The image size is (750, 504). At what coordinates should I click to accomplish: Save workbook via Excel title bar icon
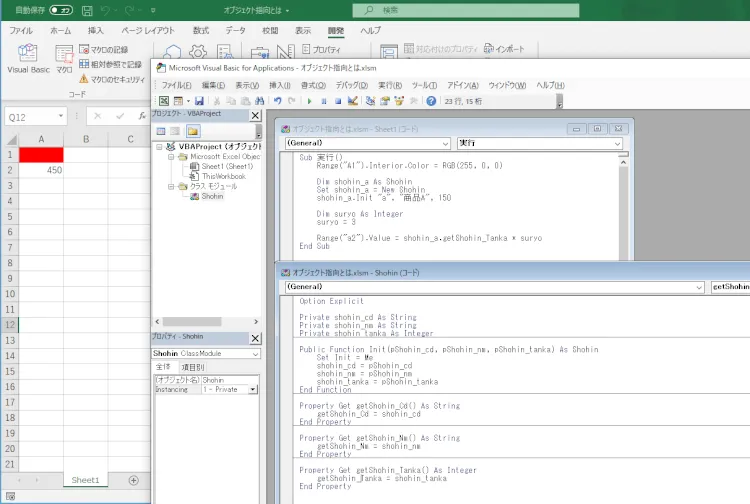(x=87, y=10)
